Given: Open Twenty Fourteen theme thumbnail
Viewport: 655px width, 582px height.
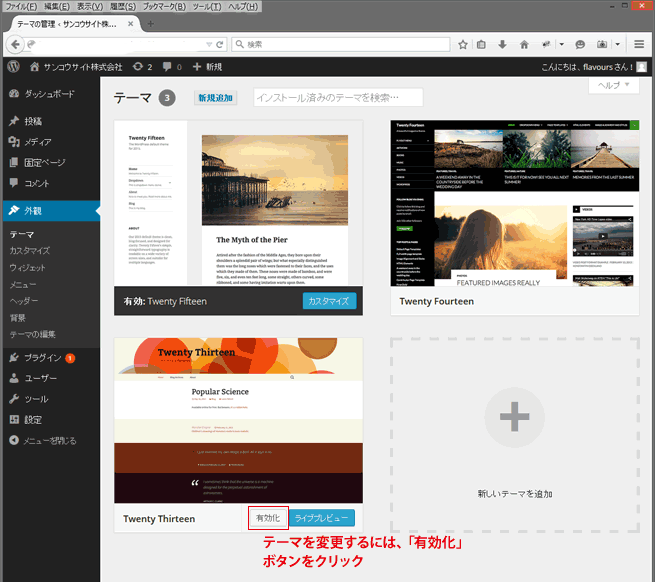Looking at the screenshot, I should 515,203.
